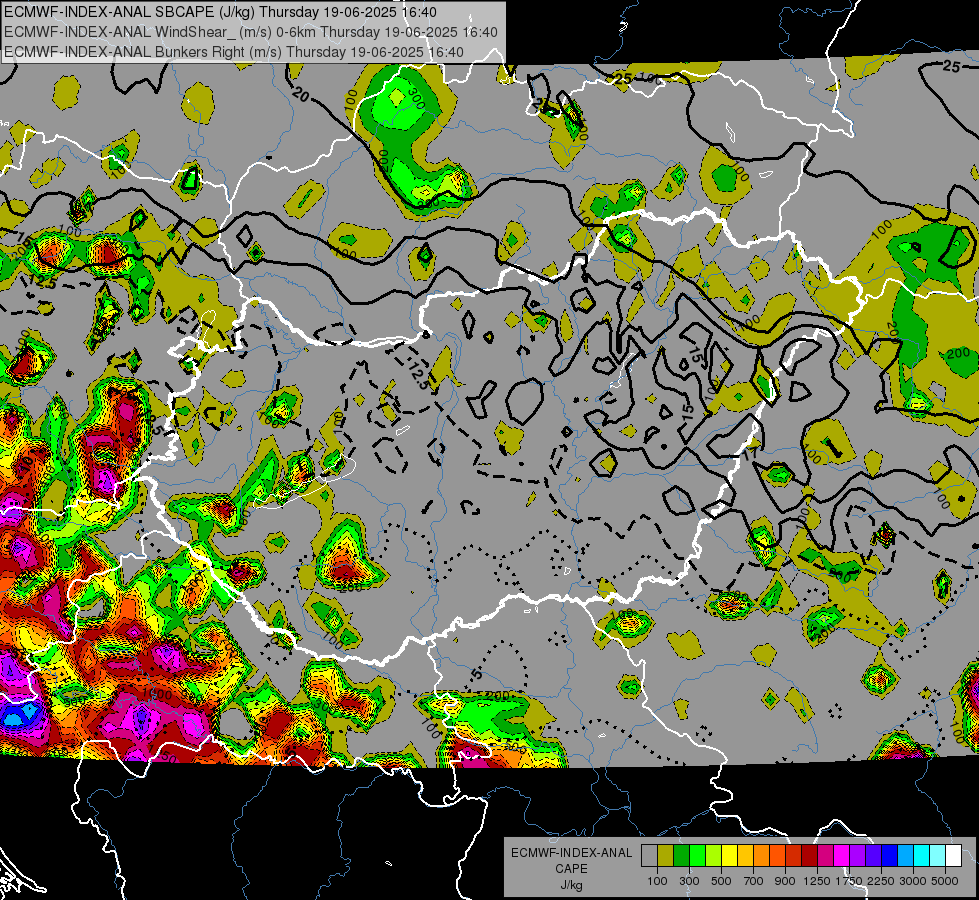Select the pure blue legend swatch
Viewport: 979px width, 900px height.
point(890,855)
